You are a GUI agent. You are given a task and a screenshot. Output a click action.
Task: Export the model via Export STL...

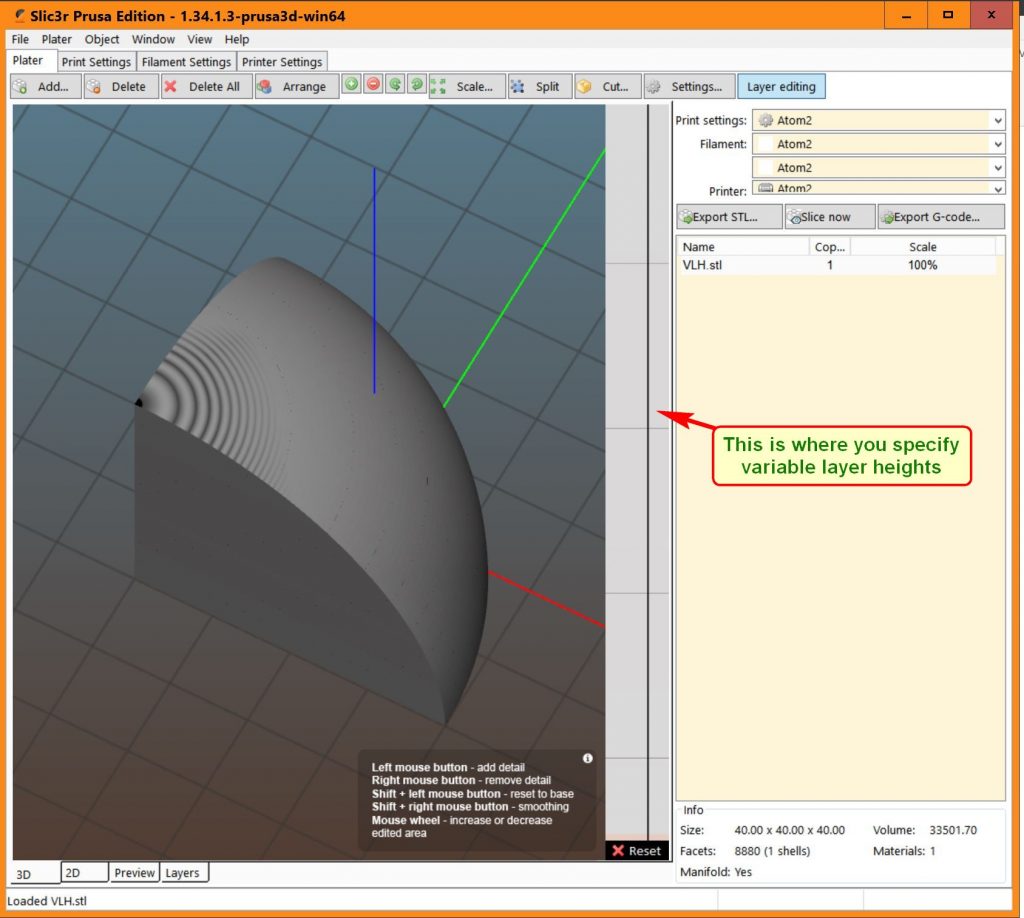[729, 217]
